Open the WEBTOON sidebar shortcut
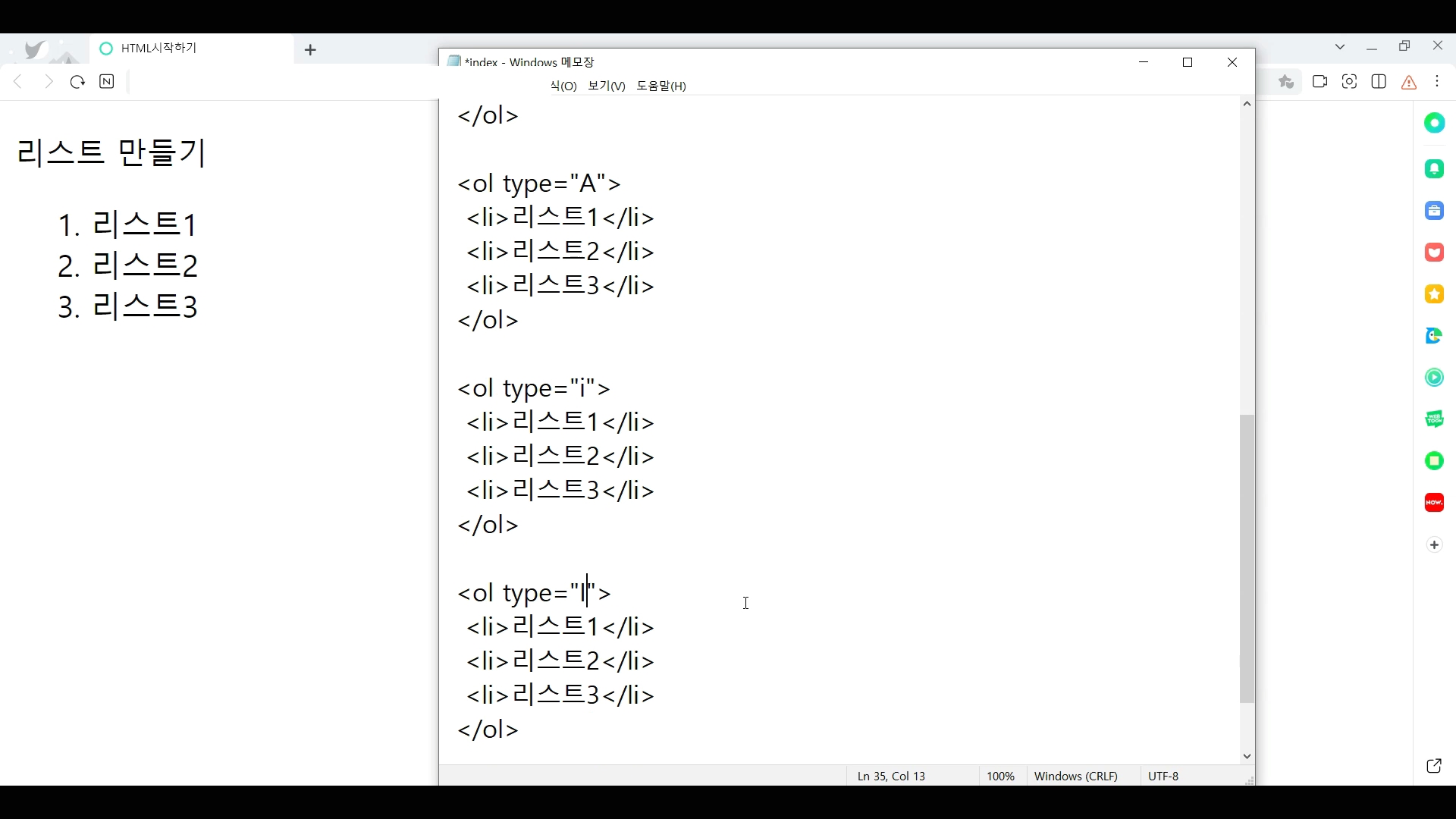 (1434, 419)
